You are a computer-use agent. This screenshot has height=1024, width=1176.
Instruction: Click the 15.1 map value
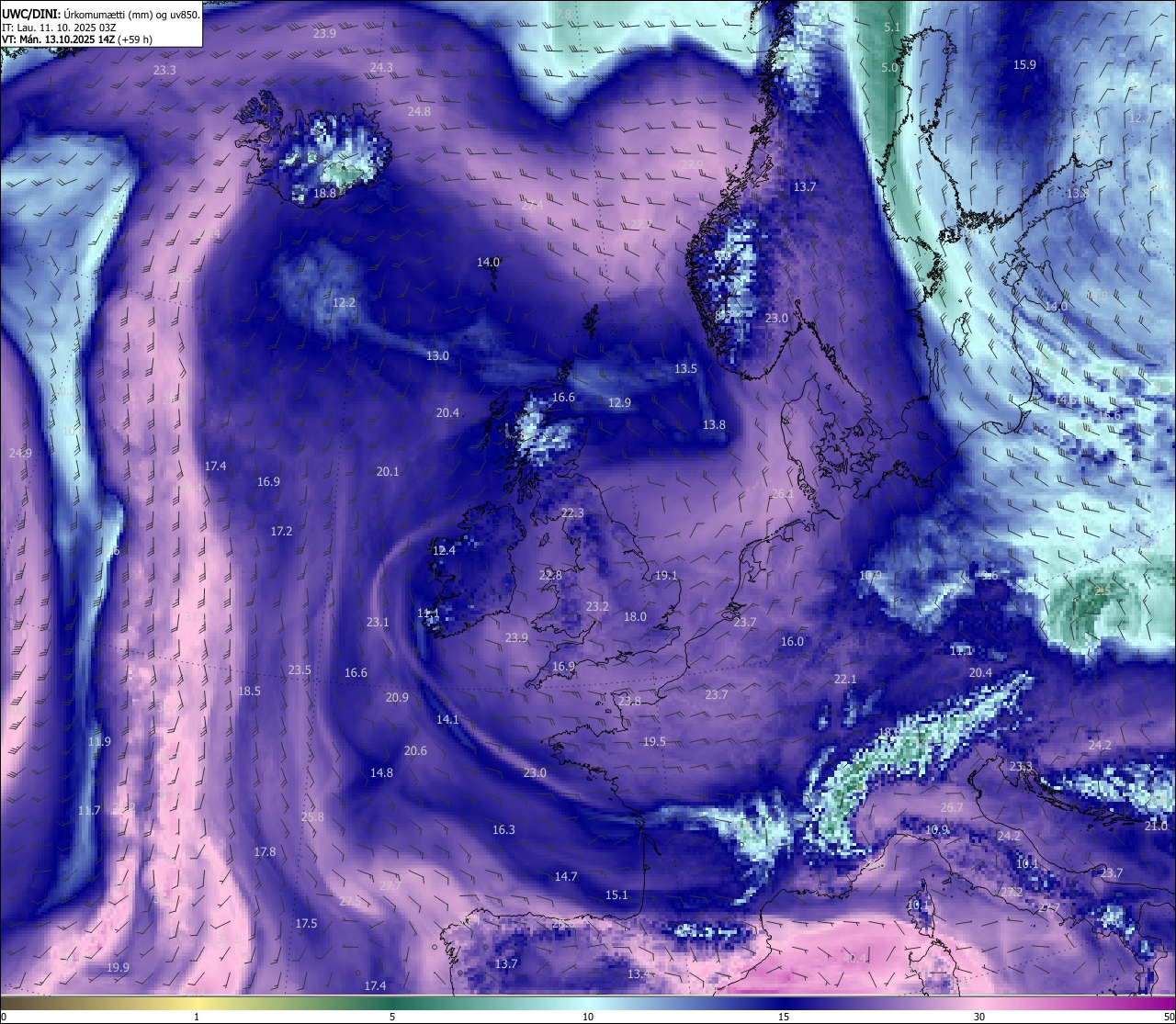coord(616,895)
